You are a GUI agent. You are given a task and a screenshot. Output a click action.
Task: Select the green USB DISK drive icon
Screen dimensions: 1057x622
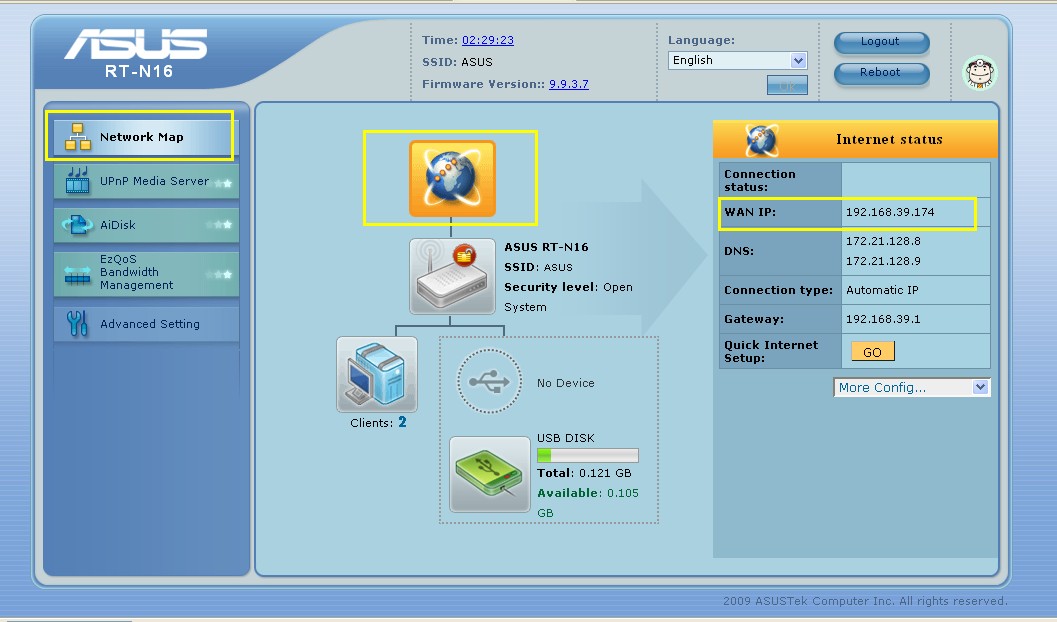click(x=489, y=474)
